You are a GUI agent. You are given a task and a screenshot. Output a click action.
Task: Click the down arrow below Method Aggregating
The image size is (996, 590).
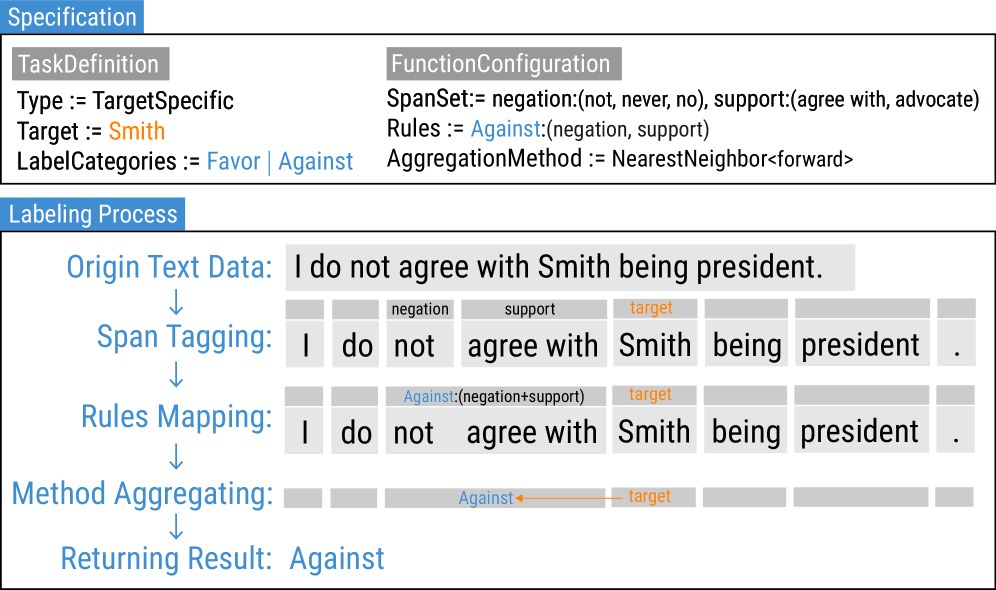(x=176, y=526)
